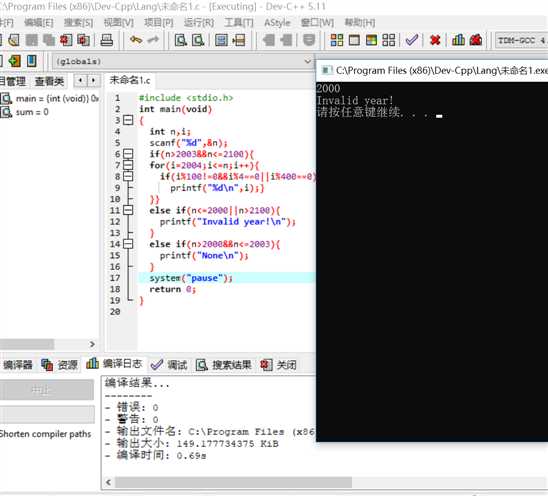
Task: Click Shorten compiler paths option
Action: coord(45,434)
